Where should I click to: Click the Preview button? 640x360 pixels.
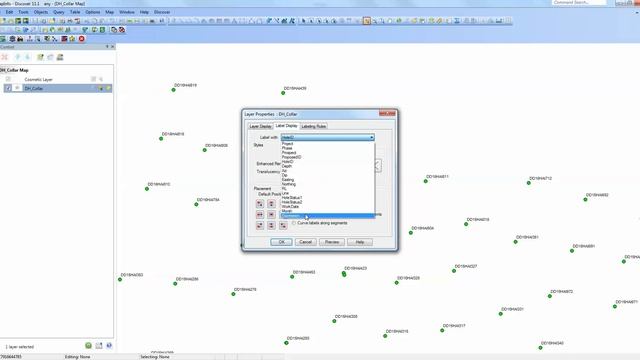point(332,242)
